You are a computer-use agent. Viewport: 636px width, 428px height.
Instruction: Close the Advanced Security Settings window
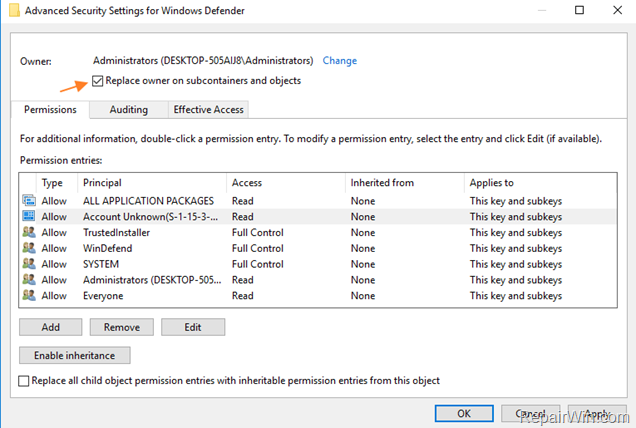pos(617,10)
